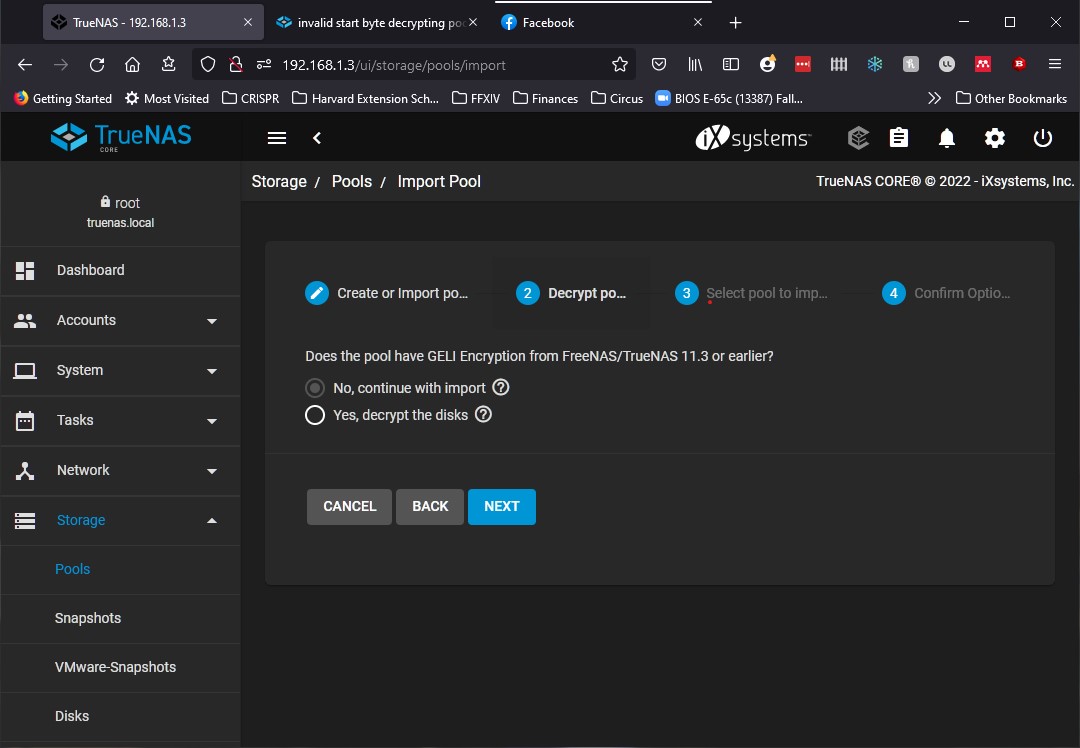Click the power button icon
The height and width of the screenshot is (748, 1080).
(x=1043, y=138)
